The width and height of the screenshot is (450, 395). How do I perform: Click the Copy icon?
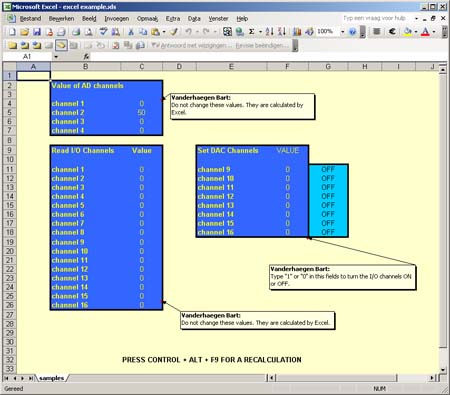143,32
